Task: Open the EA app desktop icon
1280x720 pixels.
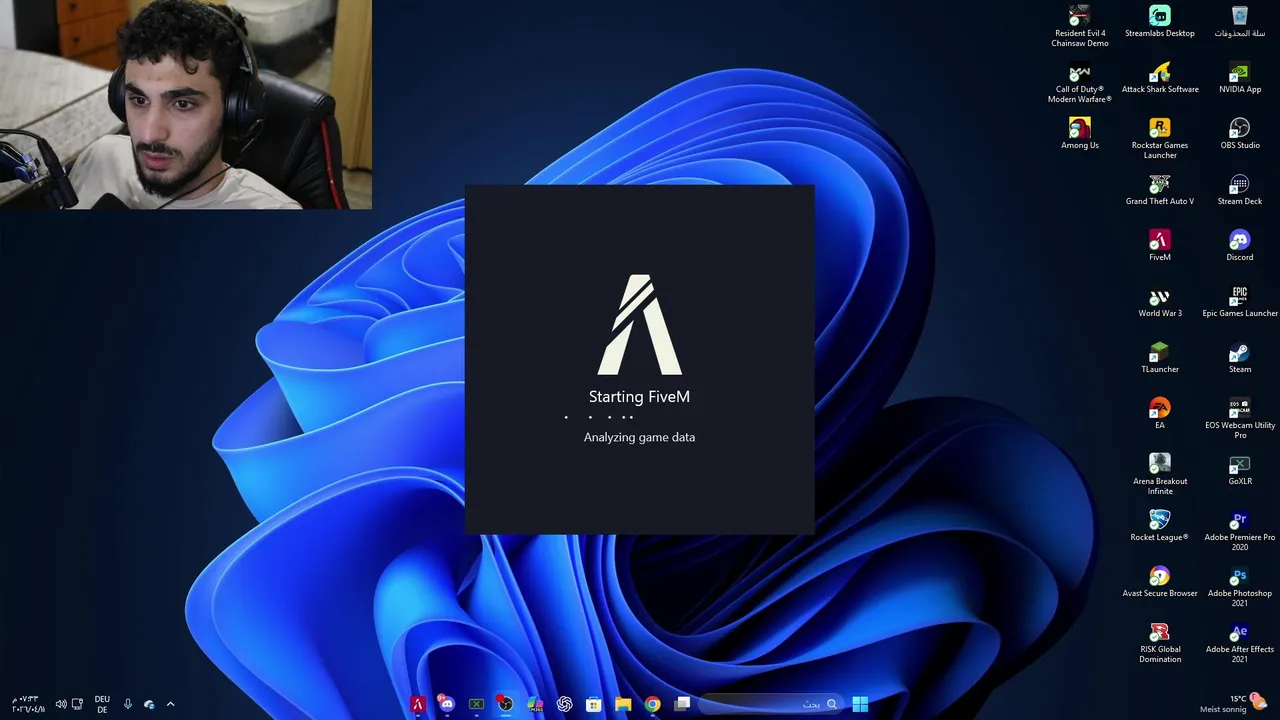Action: click(x=1159, y=414)
